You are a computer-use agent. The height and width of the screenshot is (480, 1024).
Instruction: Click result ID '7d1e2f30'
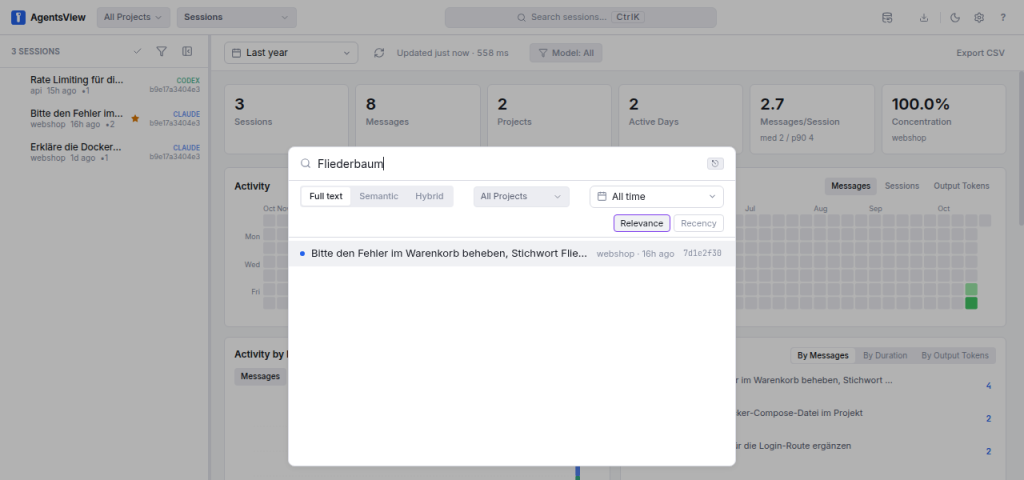tap(702, 253)
